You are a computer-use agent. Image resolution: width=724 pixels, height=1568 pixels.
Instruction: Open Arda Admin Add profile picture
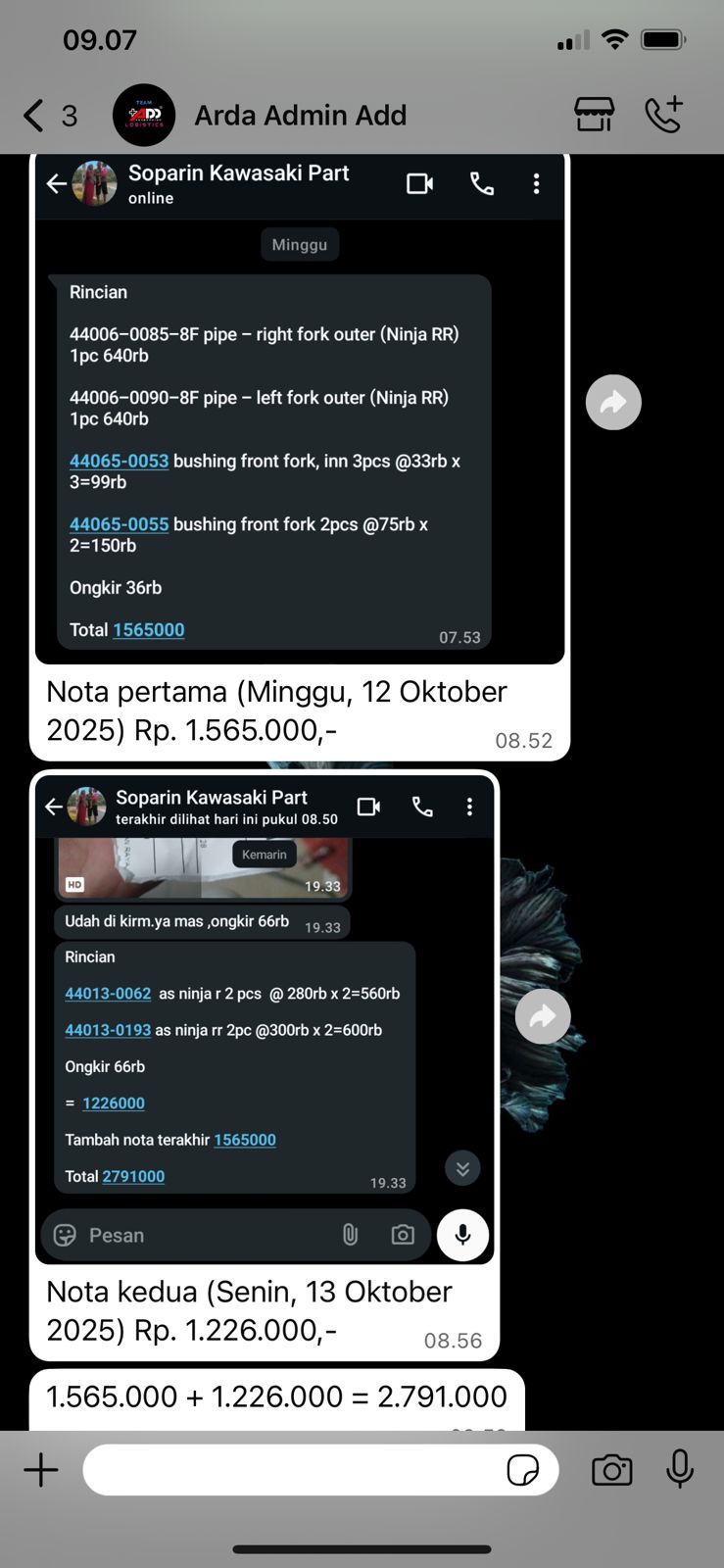[144, 116]
